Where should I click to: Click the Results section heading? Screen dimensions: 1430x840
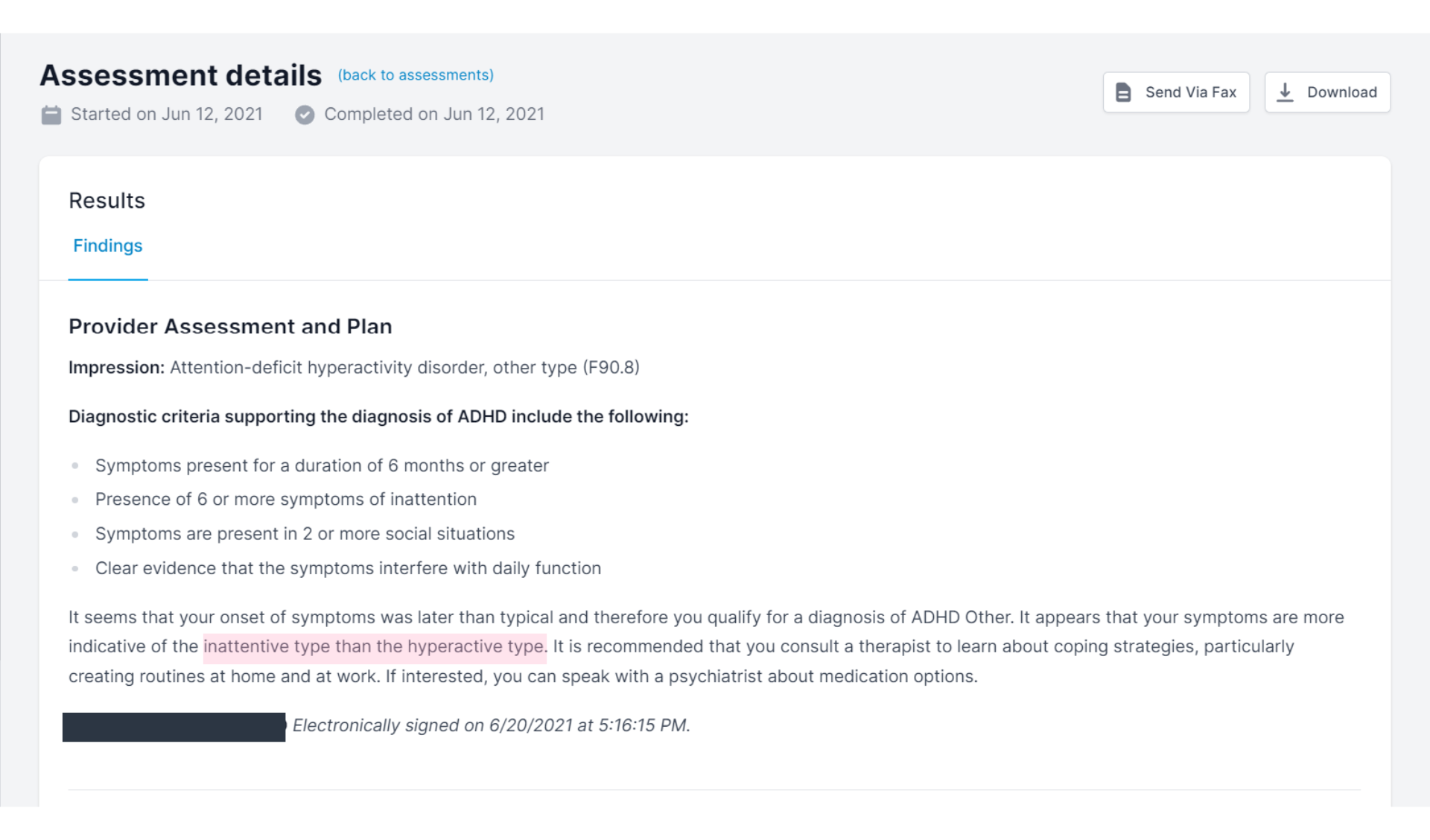click(x=107, y=200)
